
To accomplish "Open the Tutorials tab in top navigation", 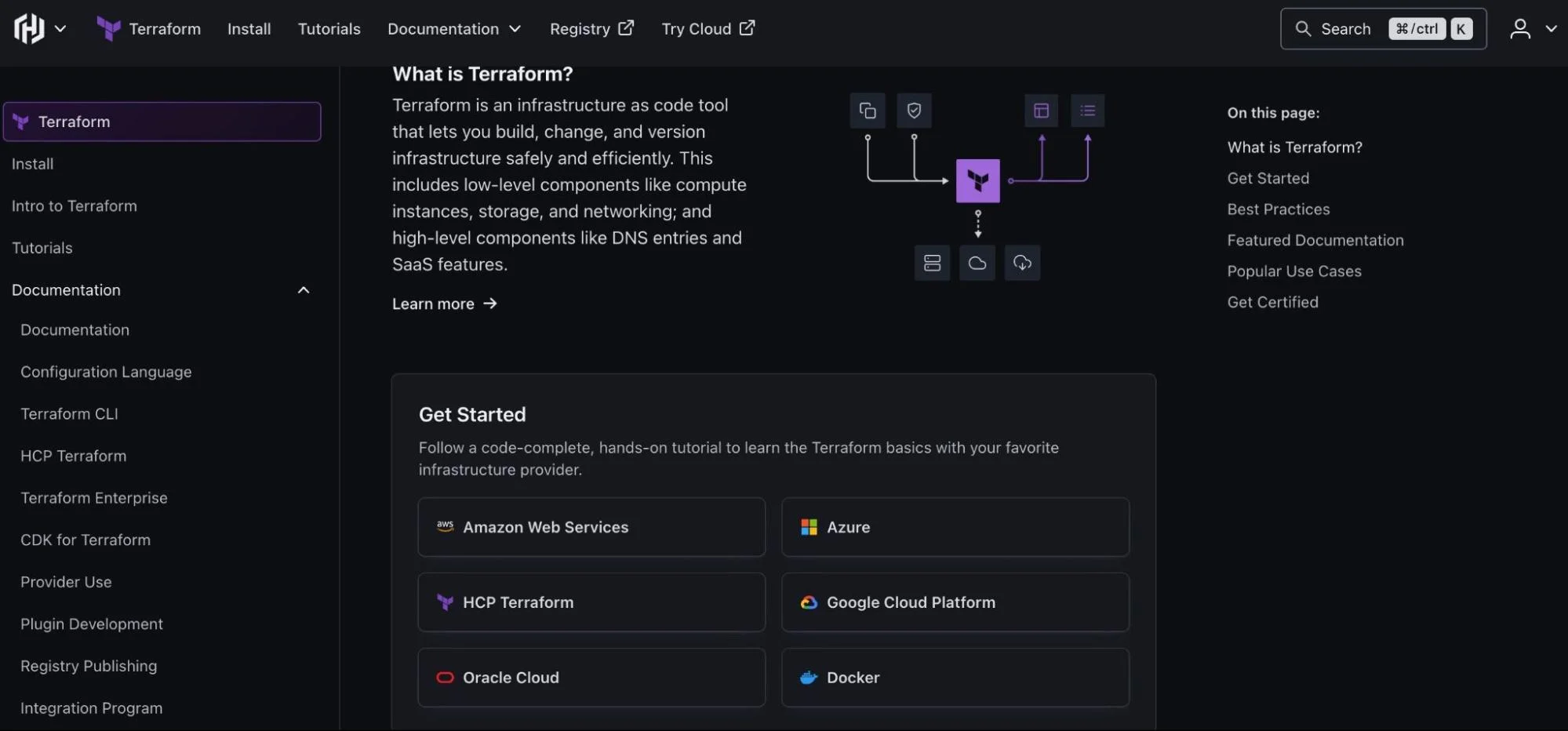I will coord(329,29).
